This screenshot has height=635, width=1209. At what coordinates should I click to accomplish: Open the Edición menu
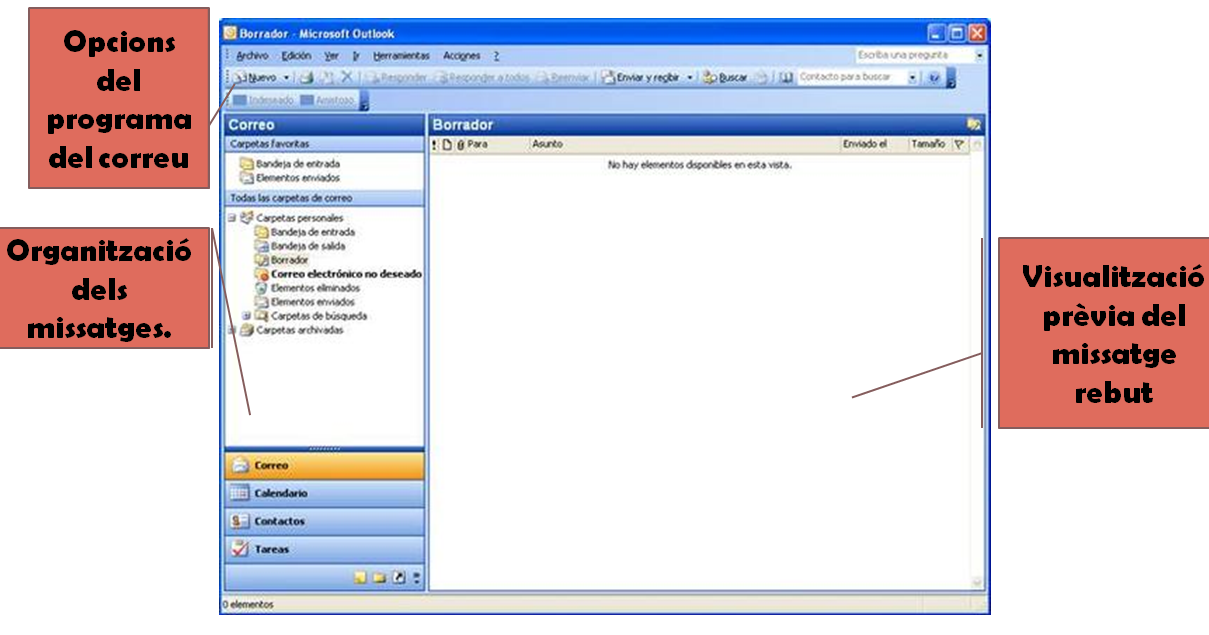coord(296,56)
